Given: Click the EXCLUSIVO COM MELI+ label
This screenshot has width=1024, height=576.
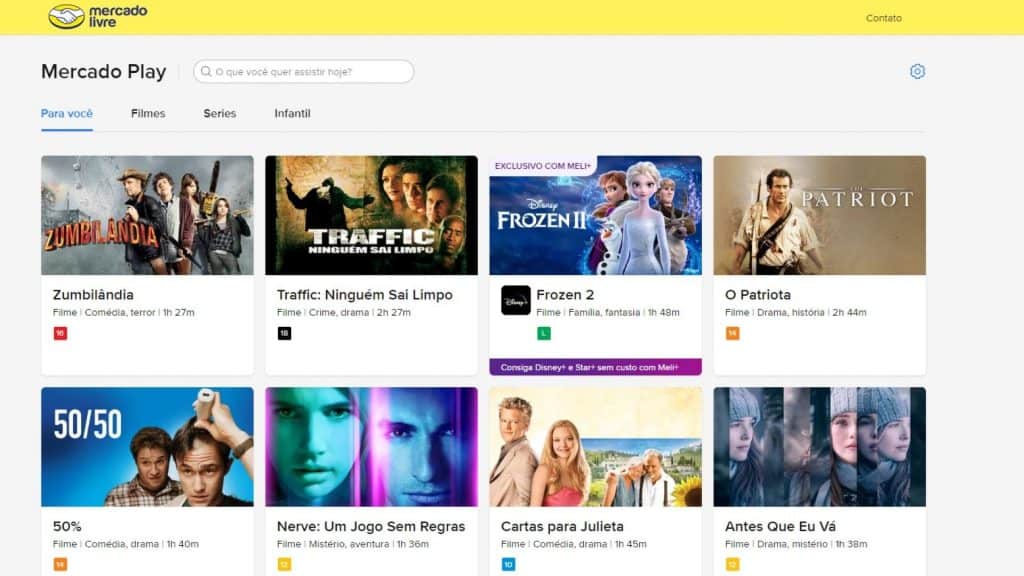Looking at the screenshot, I should click(543, 166).
